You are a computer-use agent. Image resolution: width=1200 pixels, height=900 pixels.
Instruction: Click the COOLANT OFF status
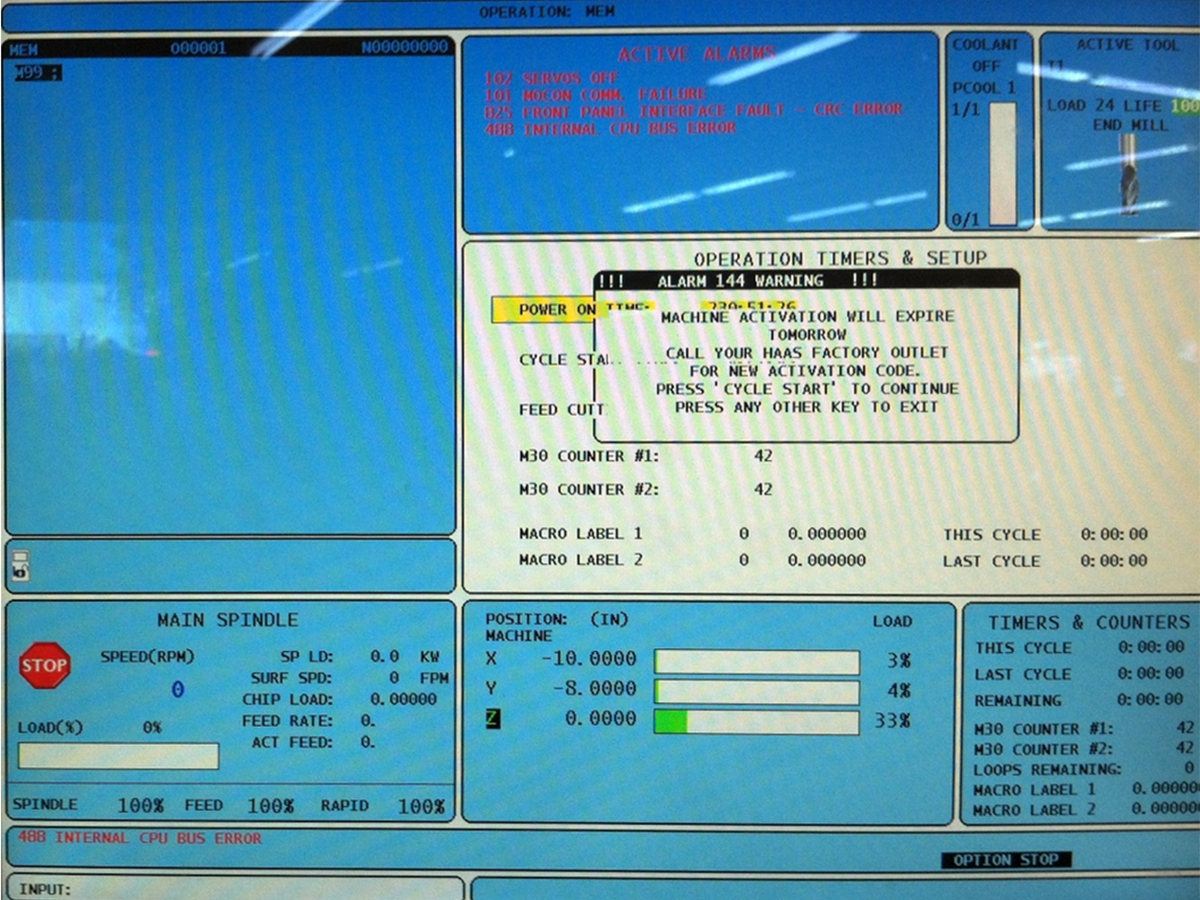pyautogui.click(x=985, y=55)
